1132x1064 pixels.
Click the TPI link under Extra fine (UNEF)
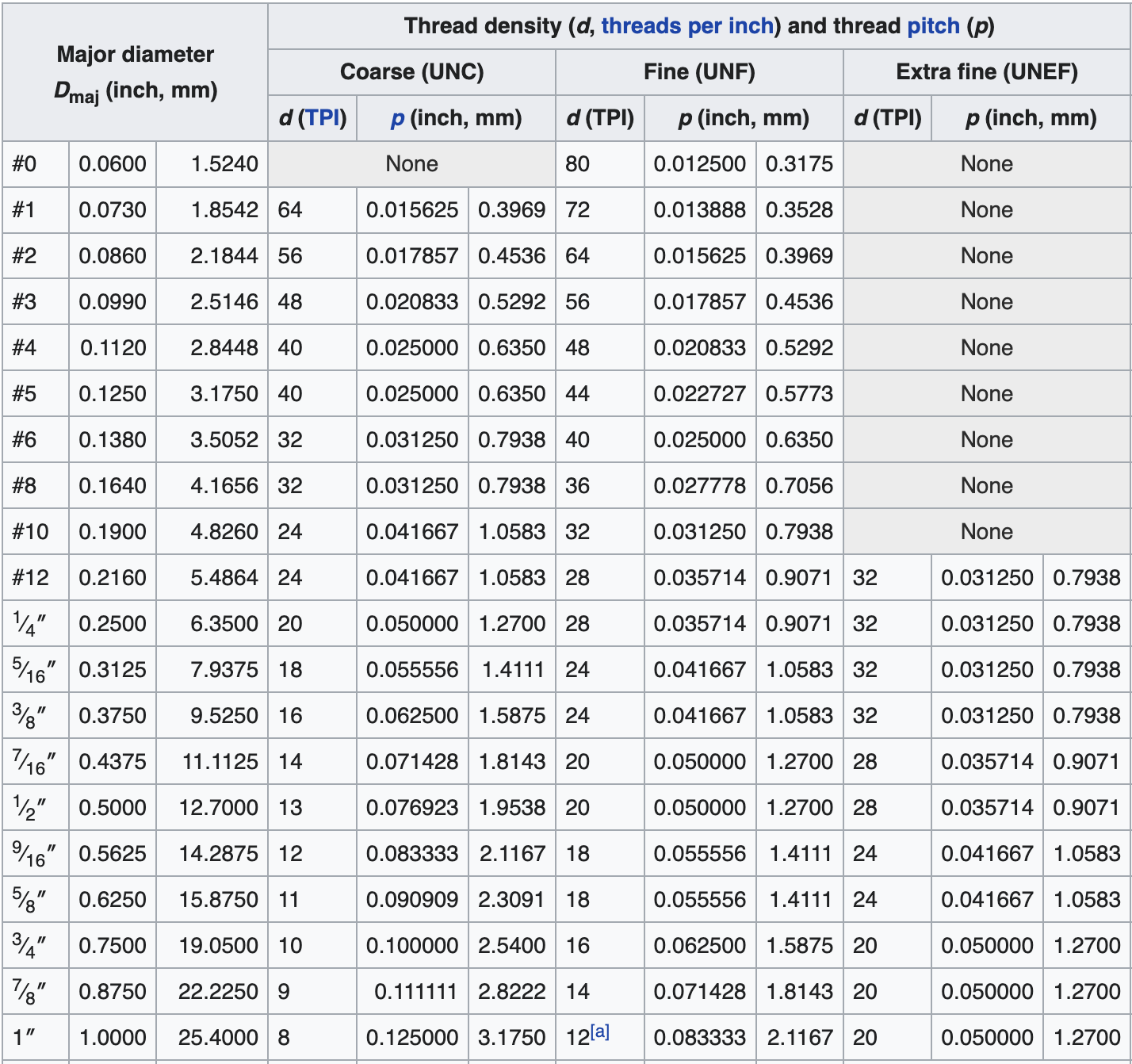tap(897, 118)
